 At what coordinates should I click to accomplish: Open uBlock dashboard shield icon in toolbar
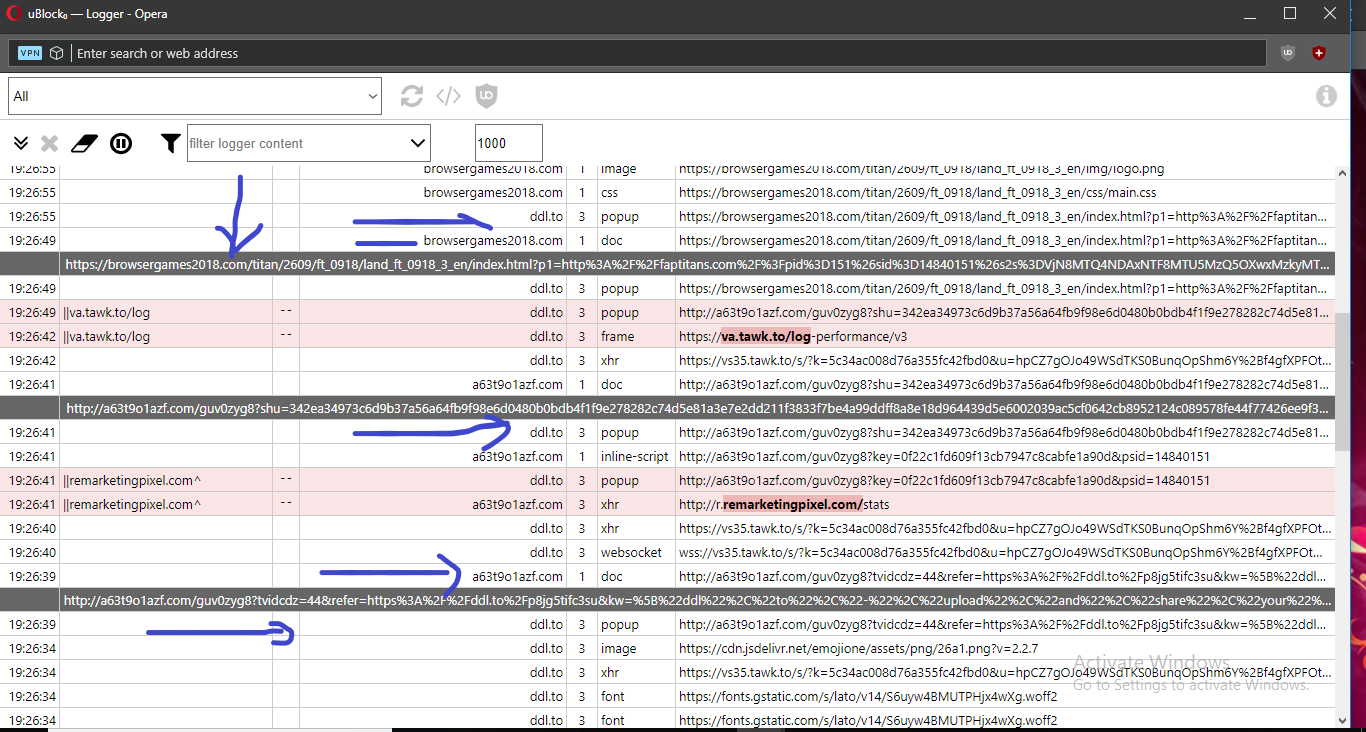[x=487, y=96]
